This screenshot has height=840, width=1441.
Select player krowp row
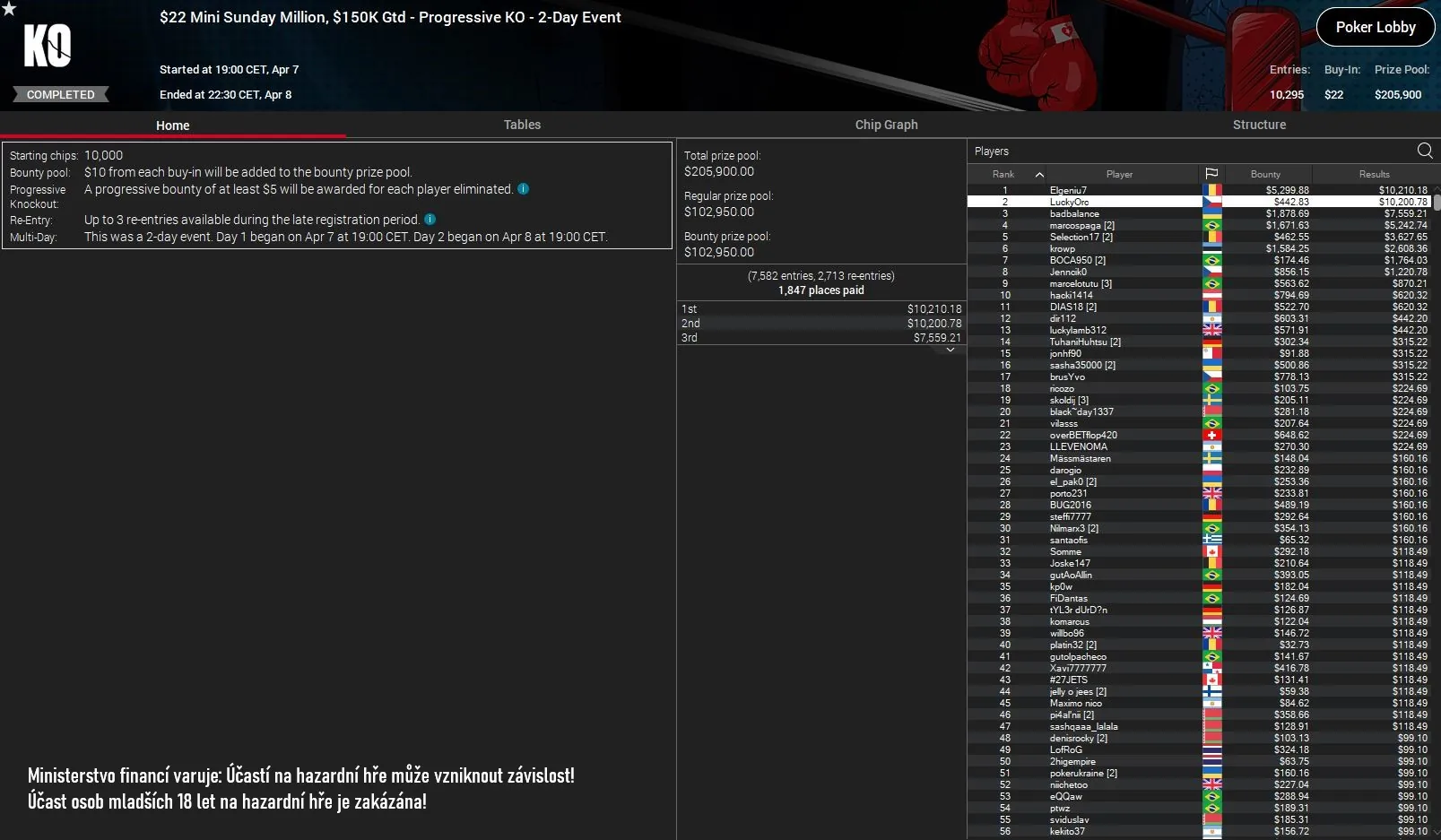[x=1200, y=248]
